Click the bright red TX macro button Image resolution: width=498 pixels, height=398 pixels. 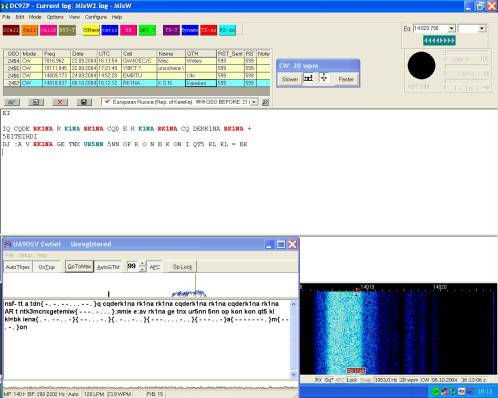209,30
